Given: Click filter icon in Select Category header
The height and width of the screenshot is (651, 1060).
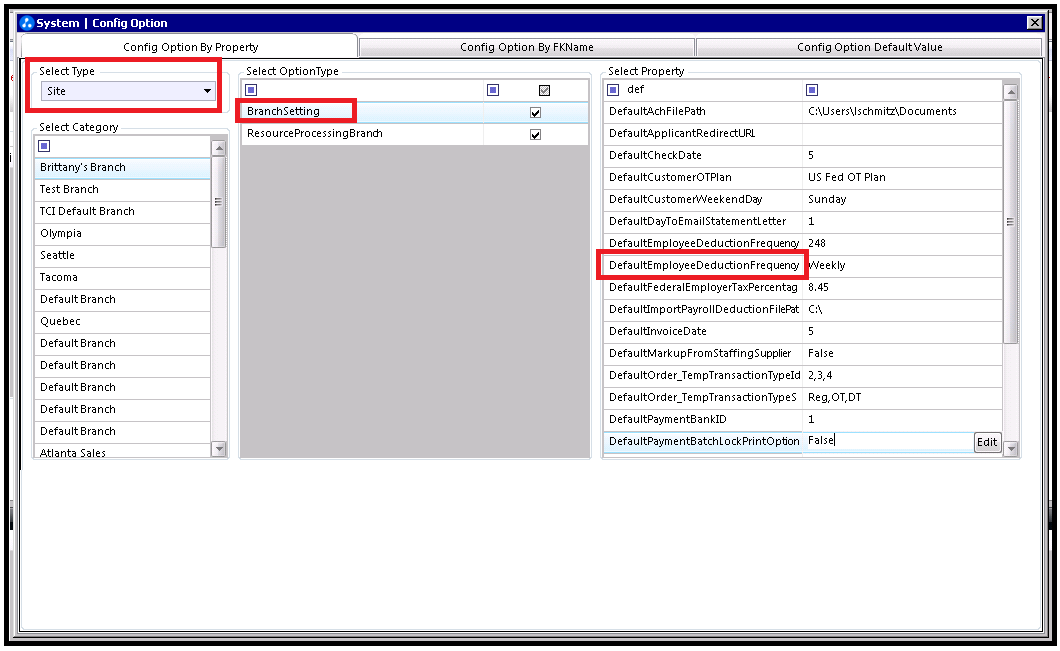Looking at the screenshot, I should tap(45, 146).
